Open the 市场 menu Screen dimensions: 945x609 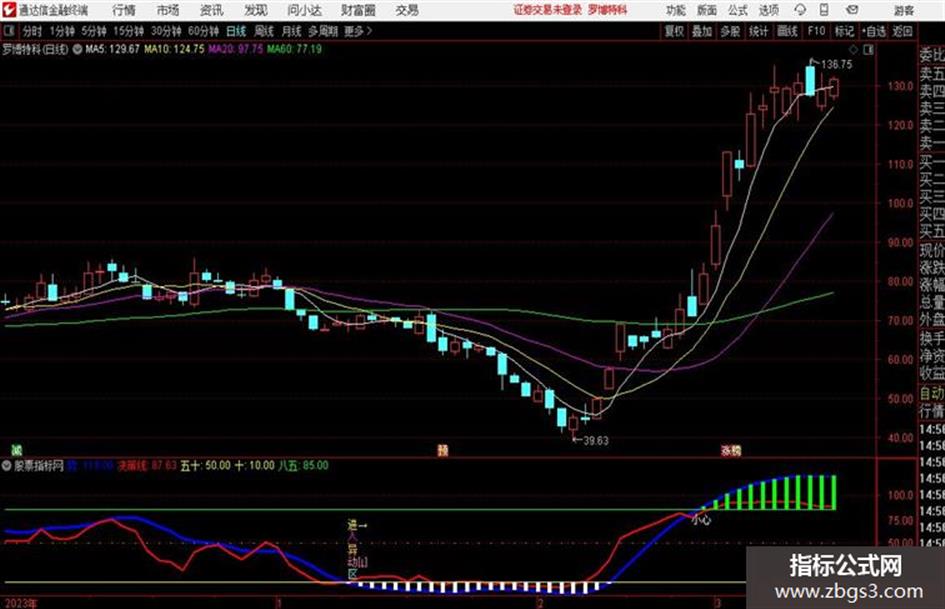pyautogui.click(x=168, y=10)
